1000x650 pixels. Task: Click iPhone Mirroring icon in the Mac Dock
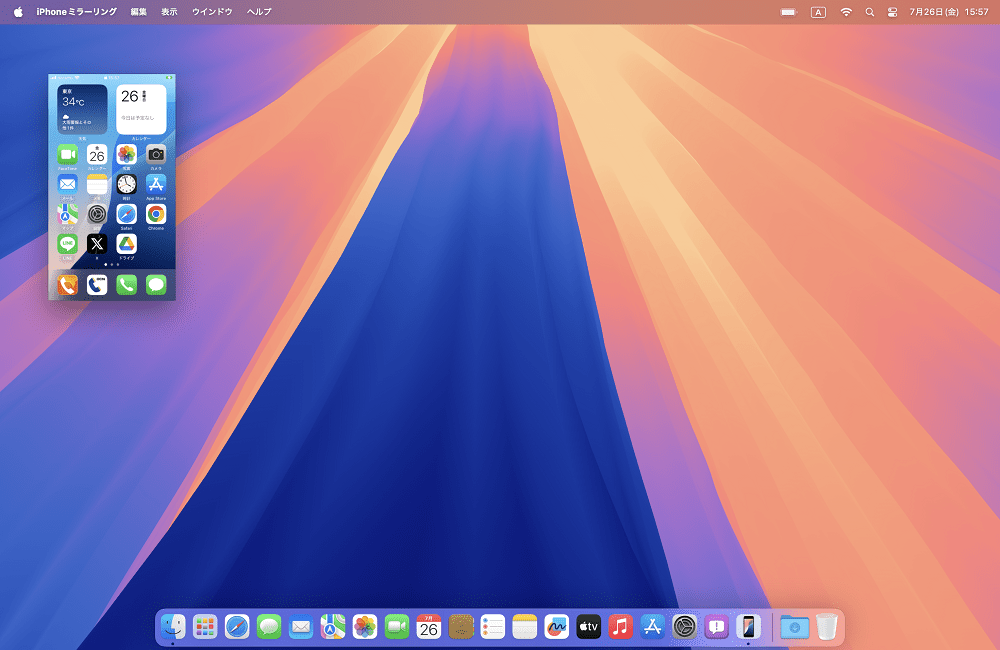tap(748, 627)
